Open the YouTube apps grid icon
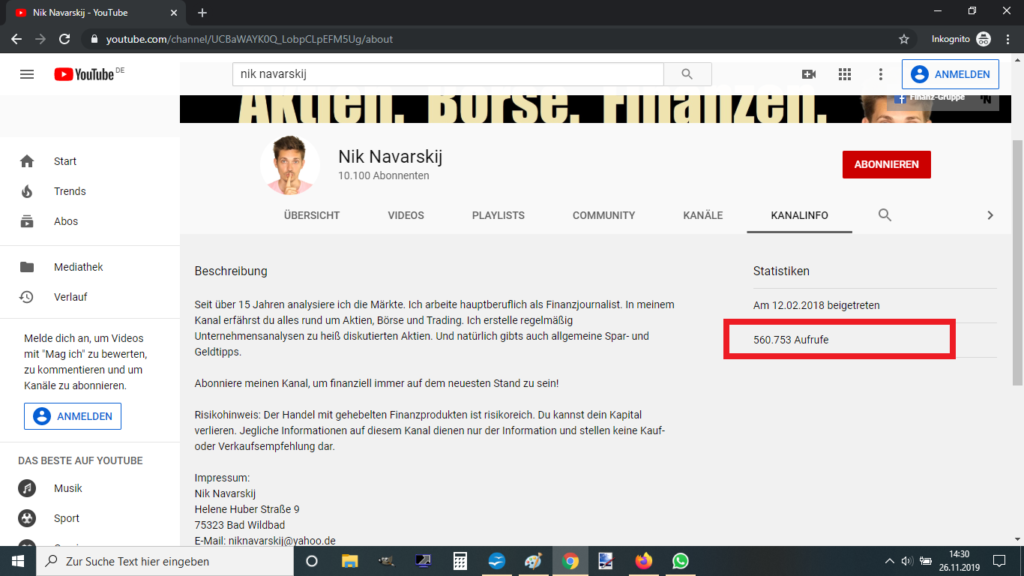The image size is (1024, 576). pos(844,74)
